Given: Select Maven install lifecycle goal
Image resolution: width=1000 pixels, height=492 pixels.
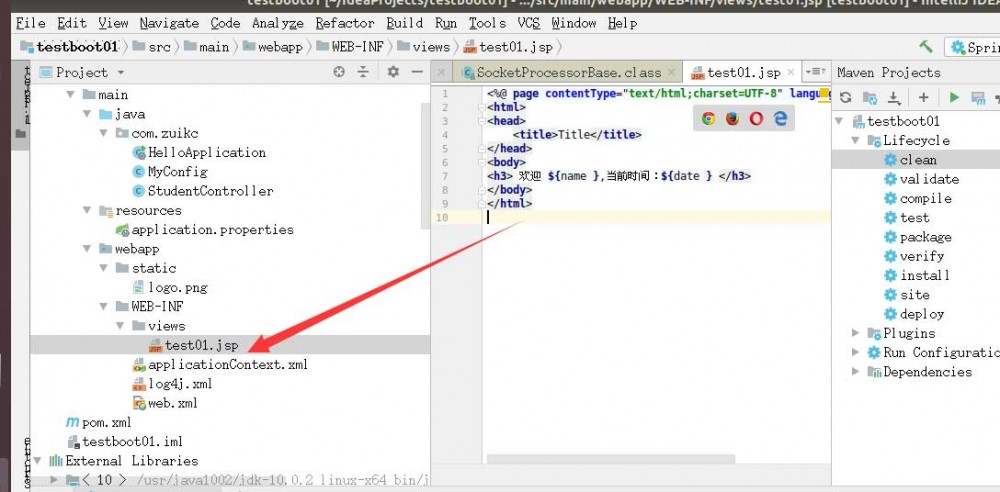Looking at the screenshot, I should (x=925, y=275).
